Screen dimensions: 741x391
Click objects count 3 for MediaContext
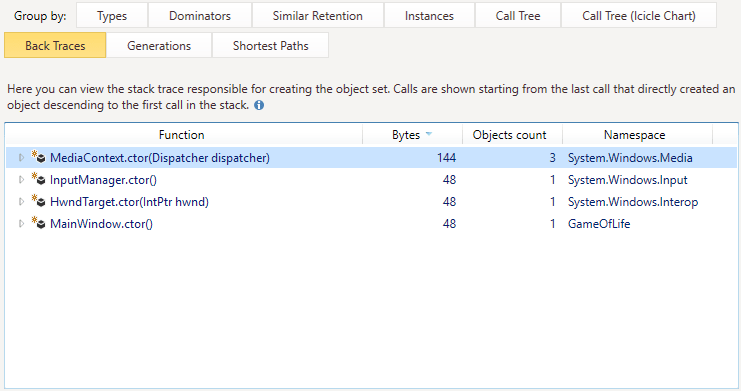click(x=552, y=158)
